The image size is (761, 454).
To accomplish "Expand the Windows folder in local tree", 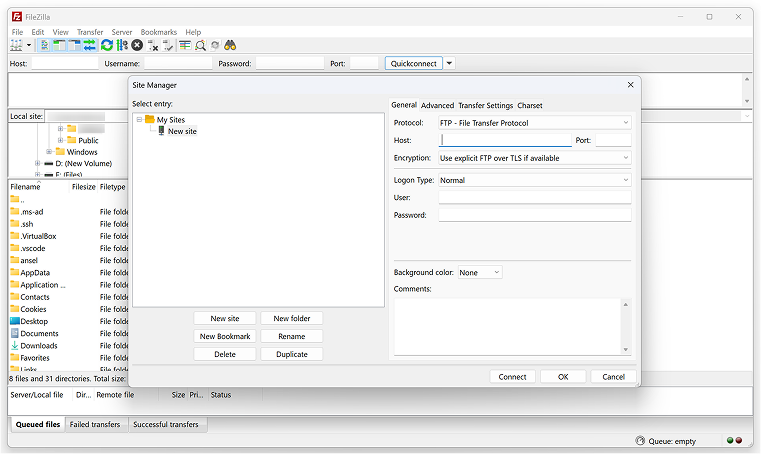I will [x=49, y=152].
